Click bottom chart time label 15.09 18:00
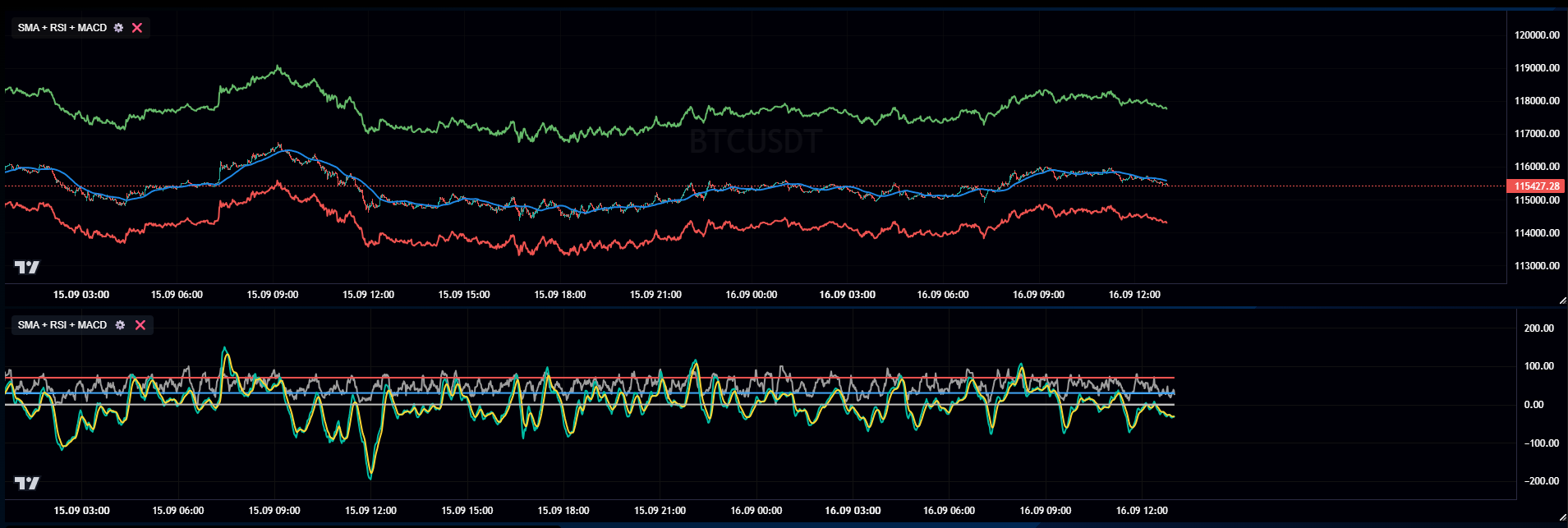Viewport: 1568px width, 528px height. [x=563, y=511]
